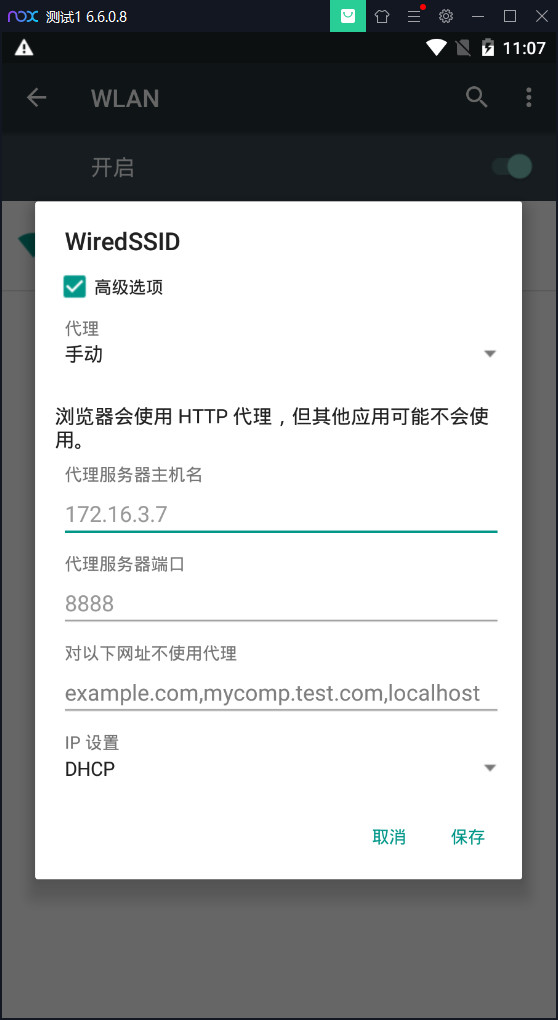Tap the Wi-Fi status icon
Screen dimensions: 558x1020
tap(436, 47)
